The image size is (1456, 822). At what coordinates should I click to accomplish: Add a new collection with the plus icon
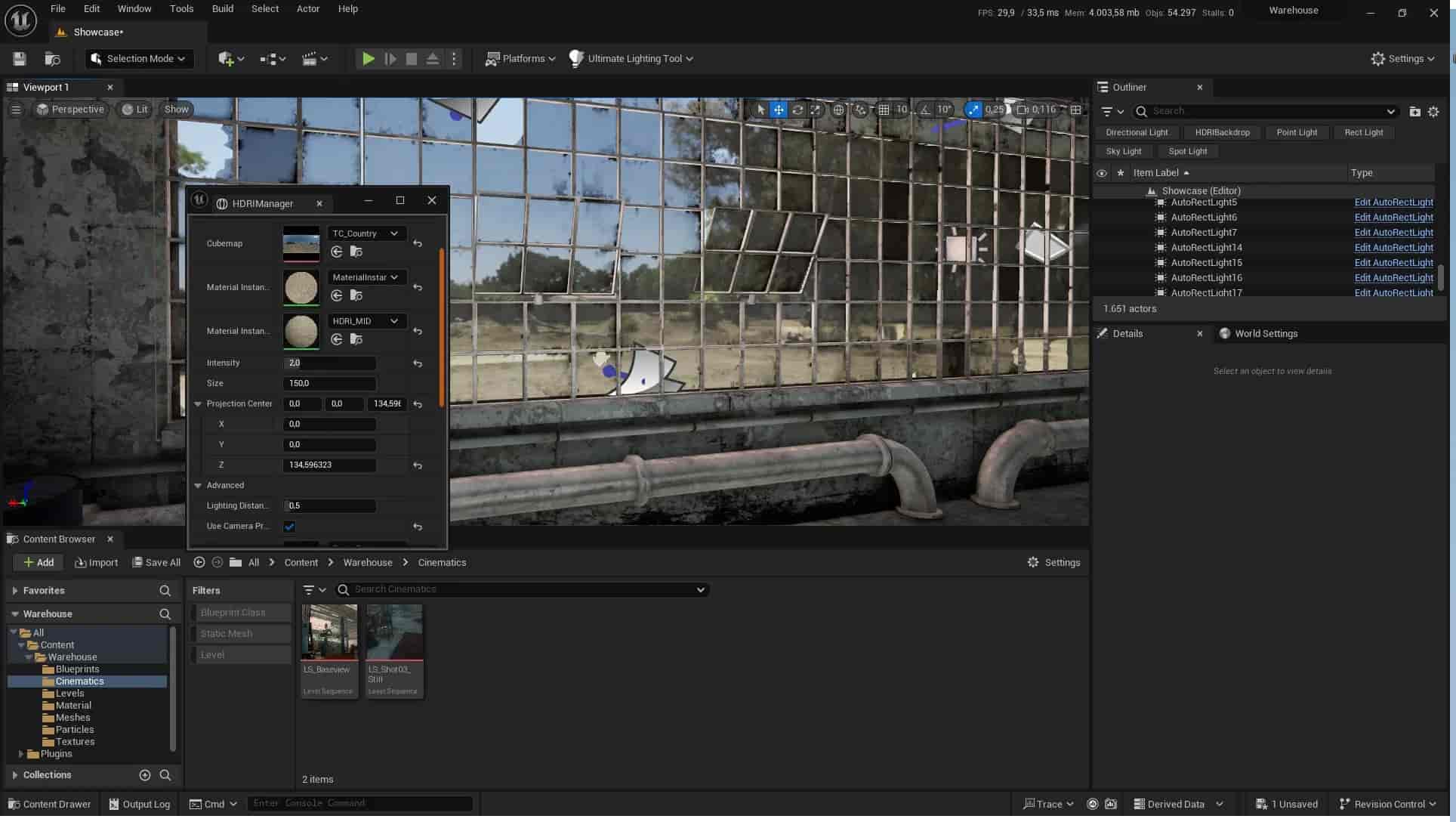pyautogui.click(x=145, y=776)
